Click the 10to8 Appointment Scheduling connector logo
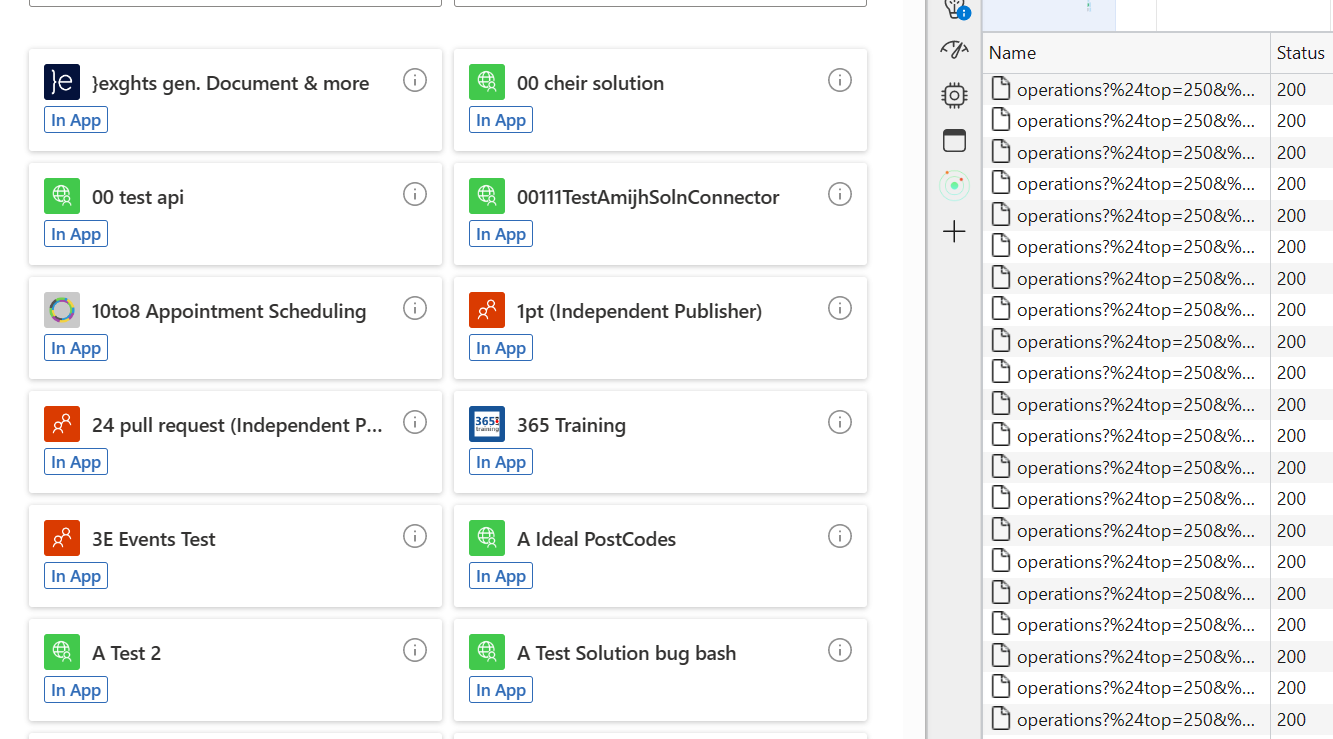The height and width of the screenshot is (739, 1333). point(62,310)
